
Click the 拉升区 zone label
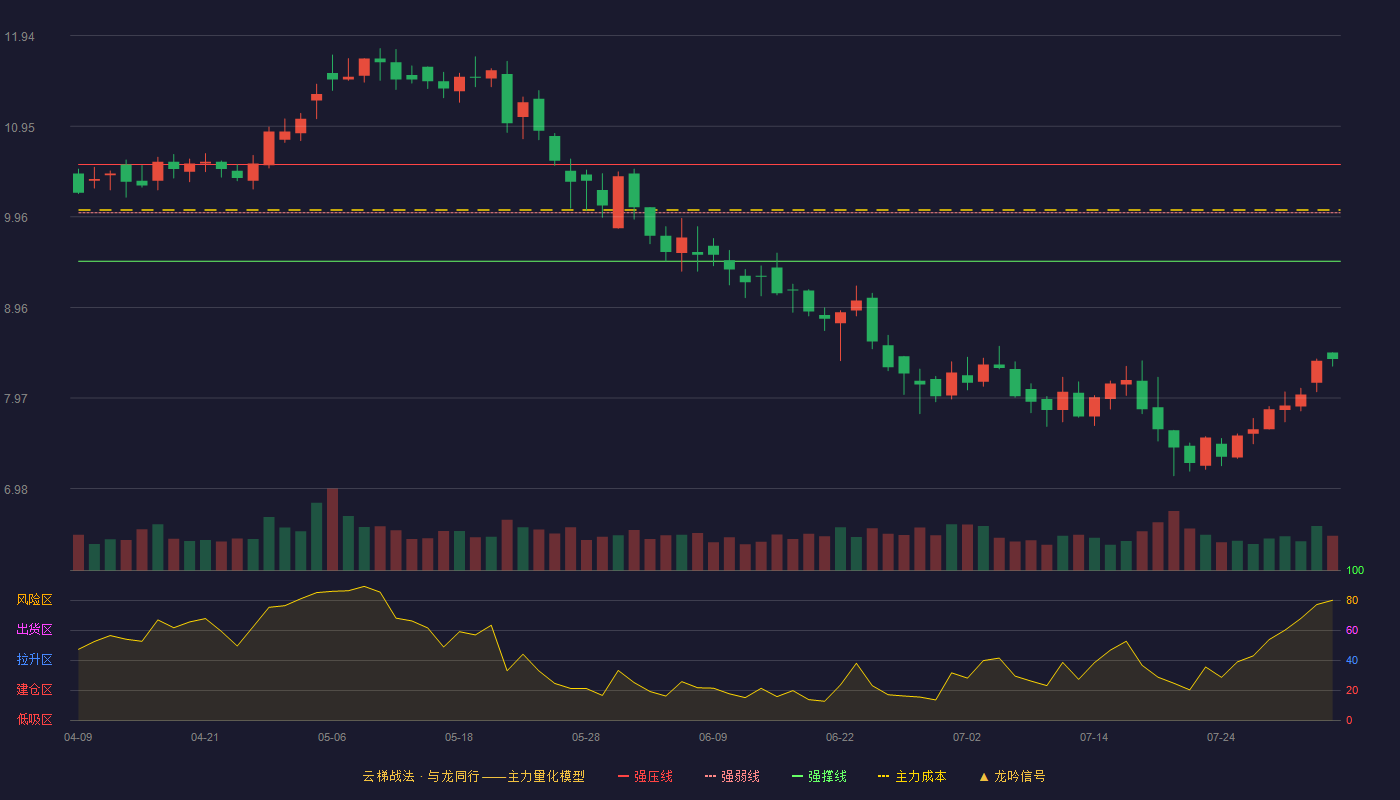(34, 660)
